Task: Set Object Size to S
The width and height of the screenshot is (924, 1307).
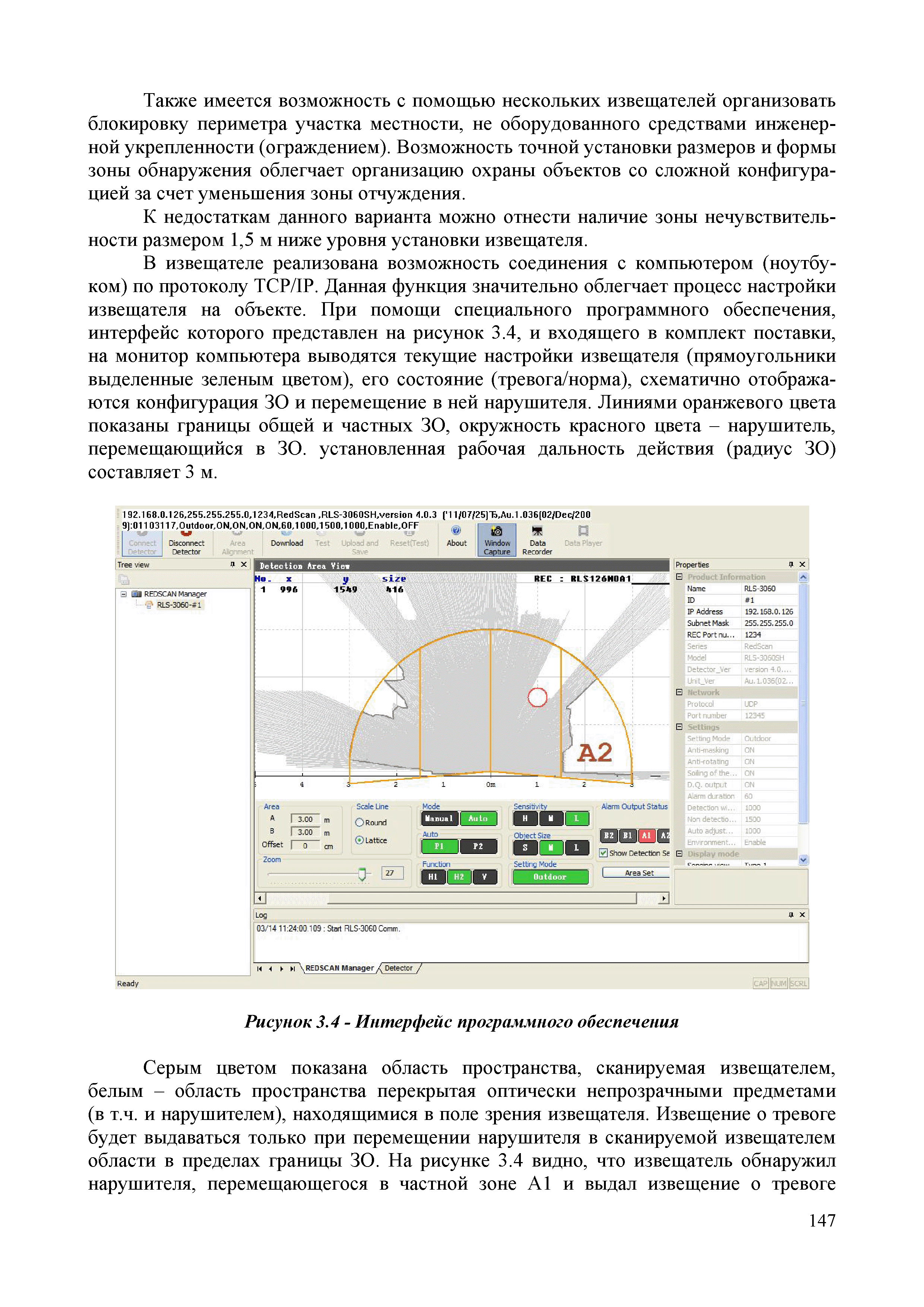Action: [525, 848]
